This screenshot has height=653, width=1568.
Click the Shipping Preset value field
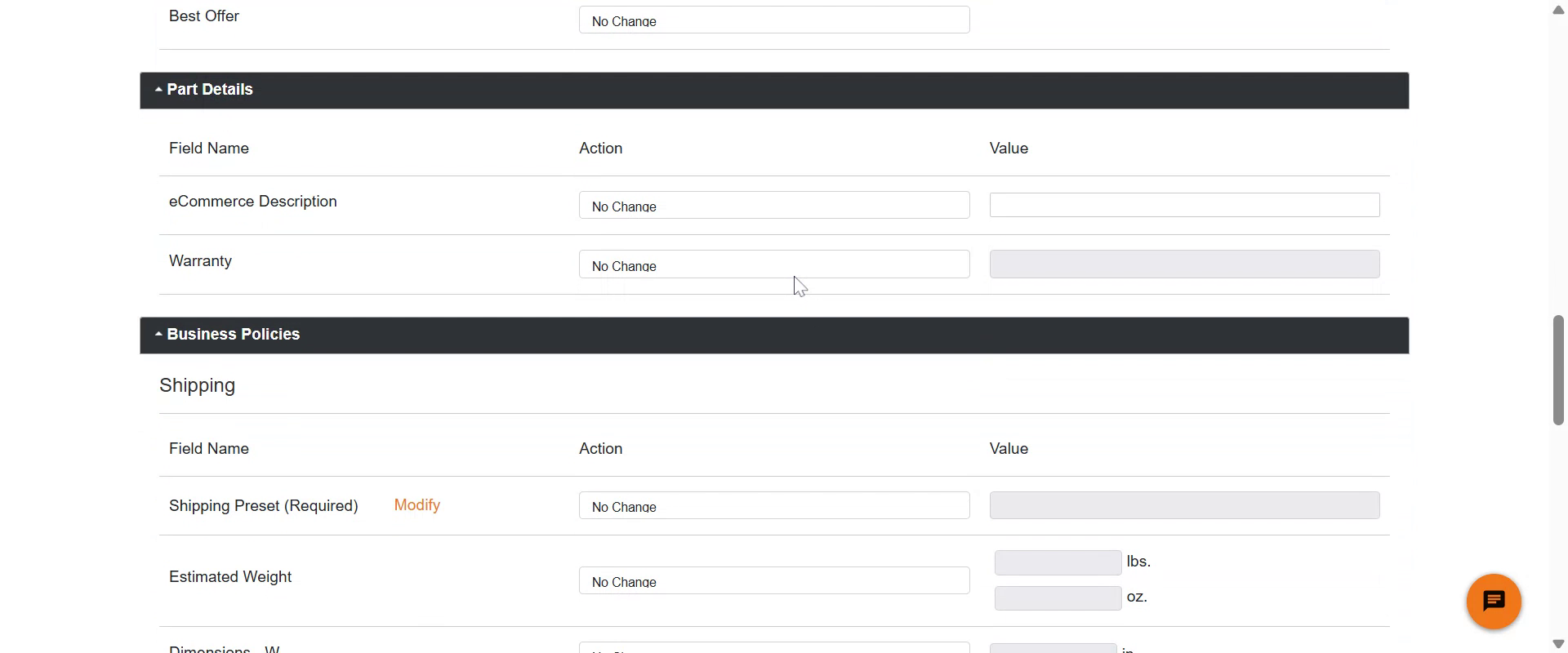click(x=1184, y=505)
